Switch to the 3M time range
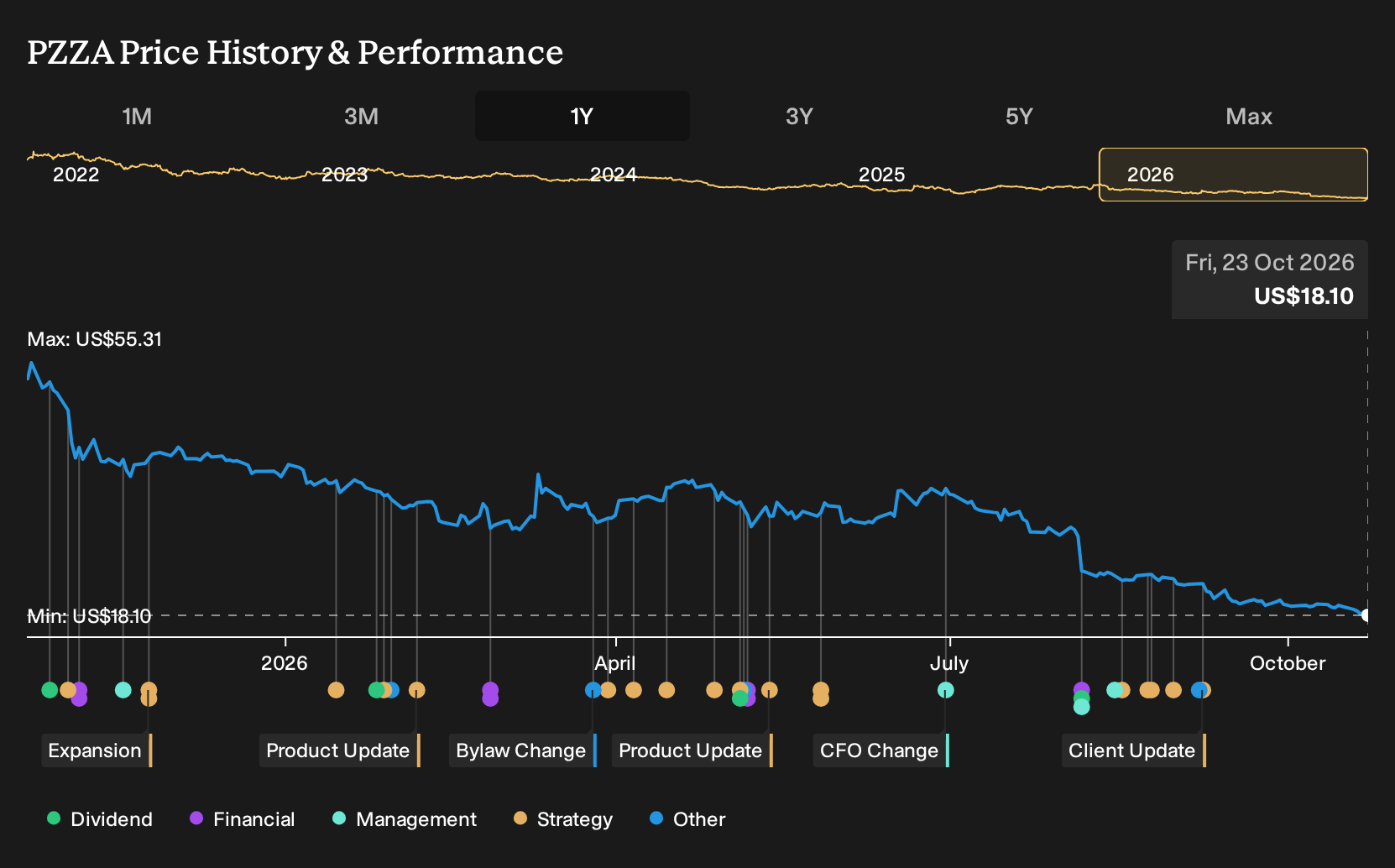Image resolution: width=1395 pixels, height=868 pixels. click(362, 116)
